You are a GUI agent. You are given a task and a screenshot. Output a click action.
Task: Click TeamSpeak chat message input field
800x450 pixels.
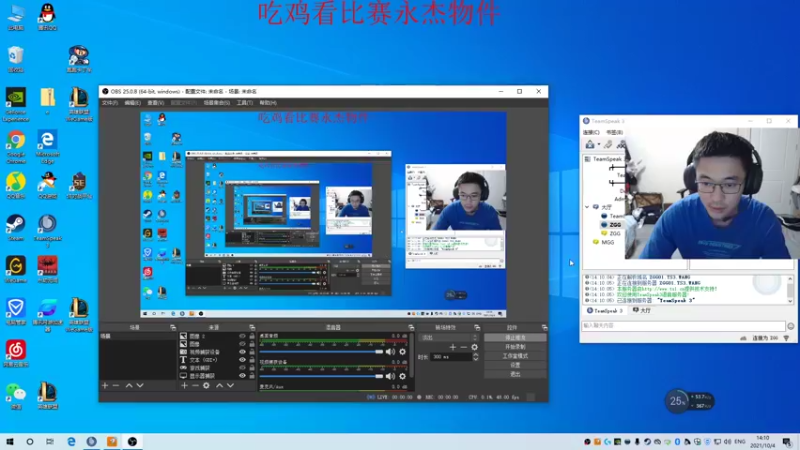pyautogui.click(x=683, y=326)
